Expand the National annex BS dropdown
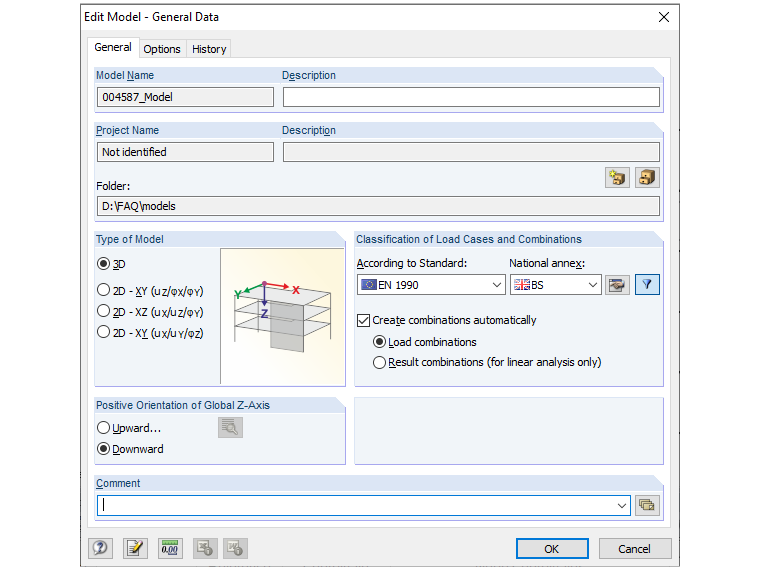 pos(592,285)
